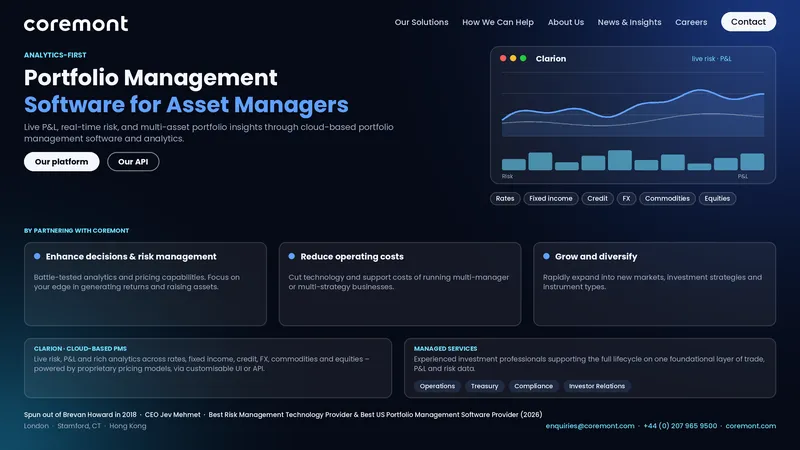The width and height of the screenshot is (800, 450).
Task: Click the Operations pill
Action: [437, 386]
